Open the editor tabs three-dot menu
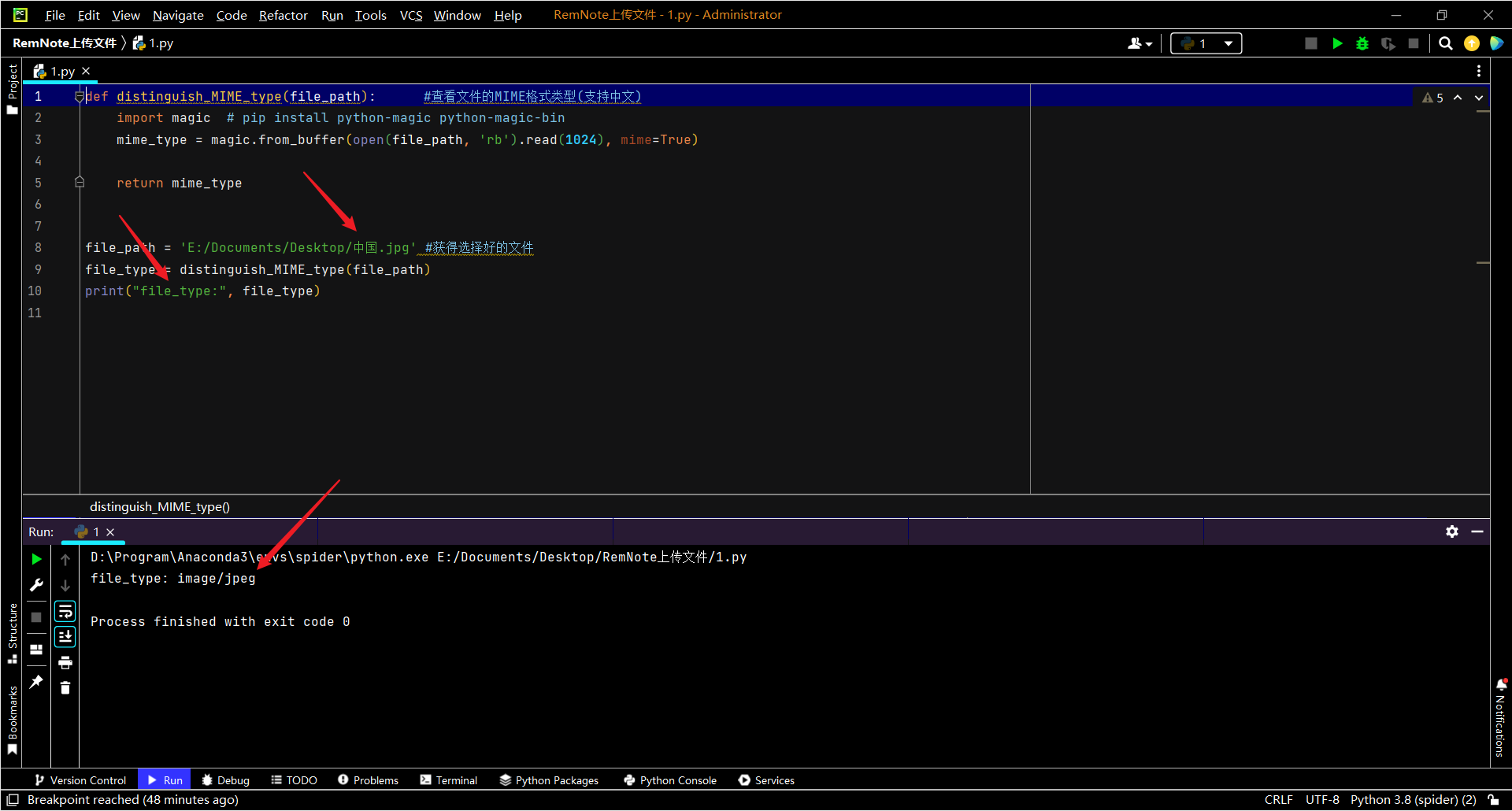 [x=1479, y=71]
